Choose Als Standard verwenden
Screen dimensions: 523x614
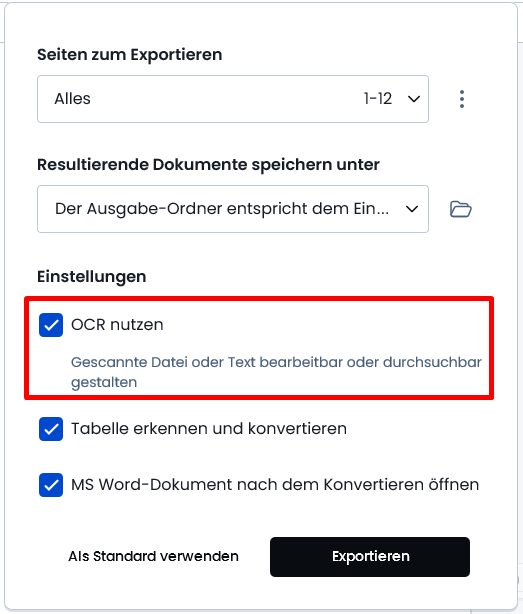(153, 556)
